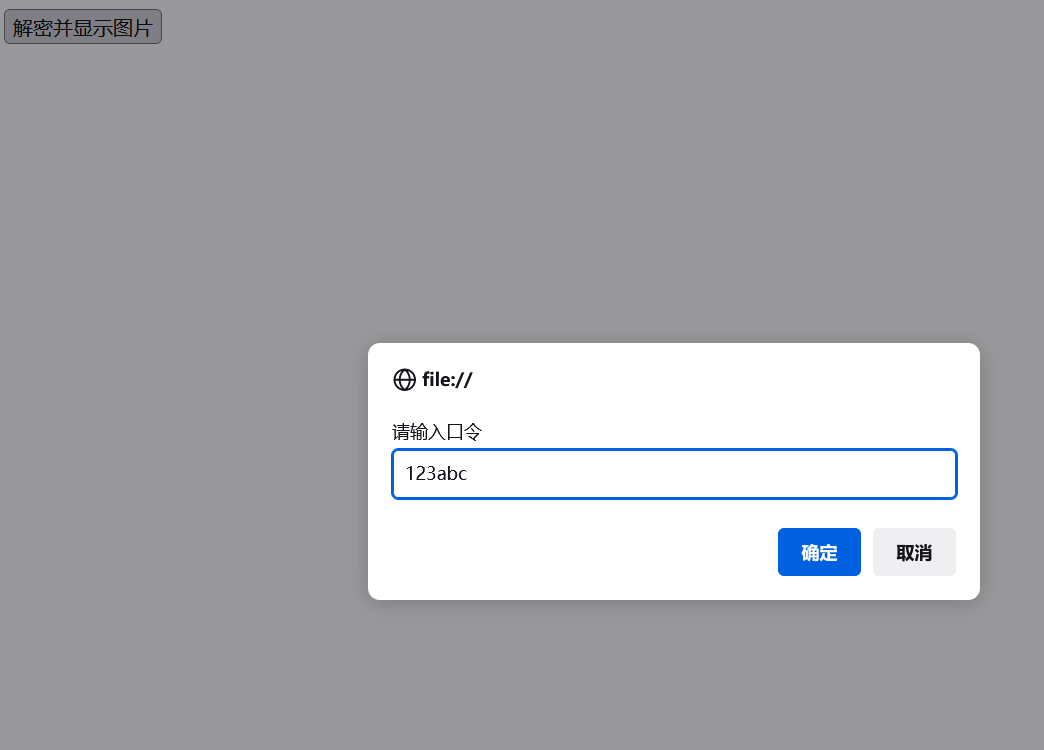Focus the 123abc password input field
Image resolution: width=1044 pixels, height=750 pixels.
(x=674, y=474)
